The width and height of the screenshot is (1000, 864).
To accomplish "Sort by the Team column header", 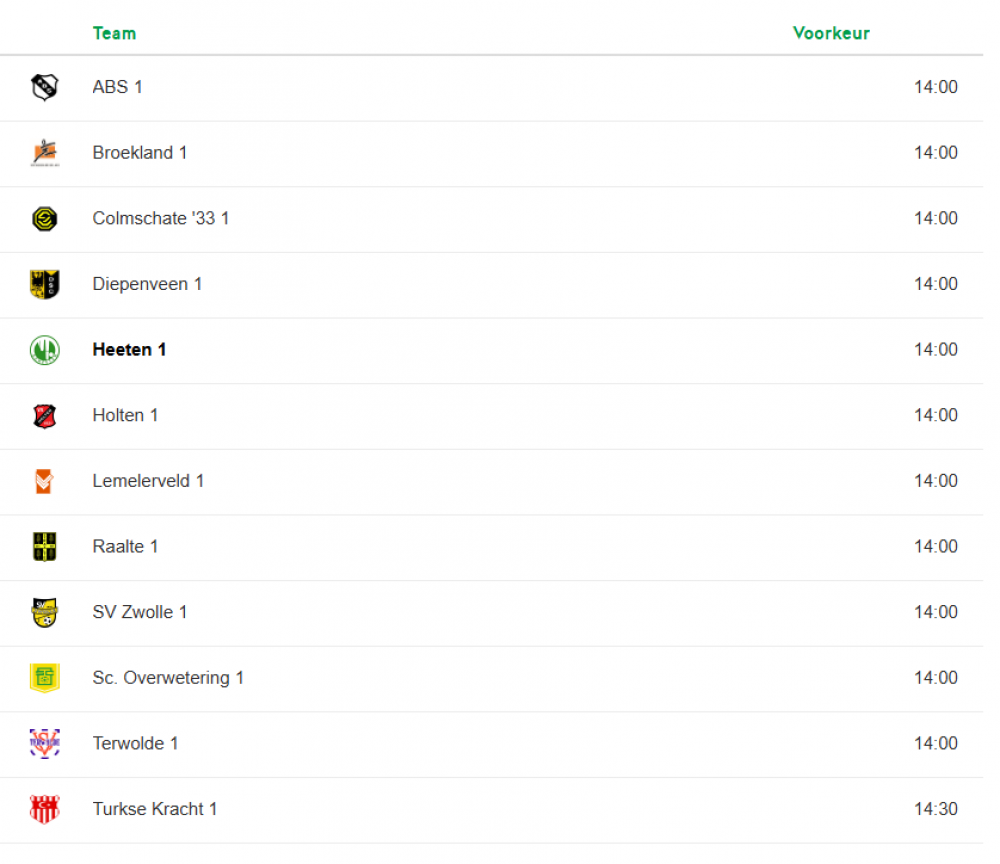I will coord(115,33).
